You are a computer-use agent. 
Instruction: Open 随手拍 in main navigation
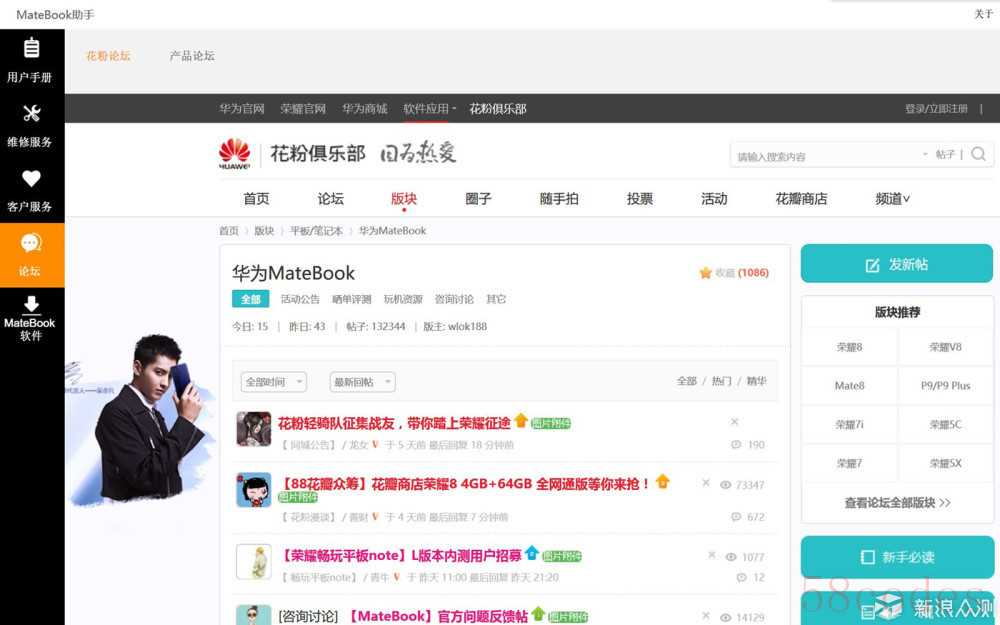click(559, 199)
